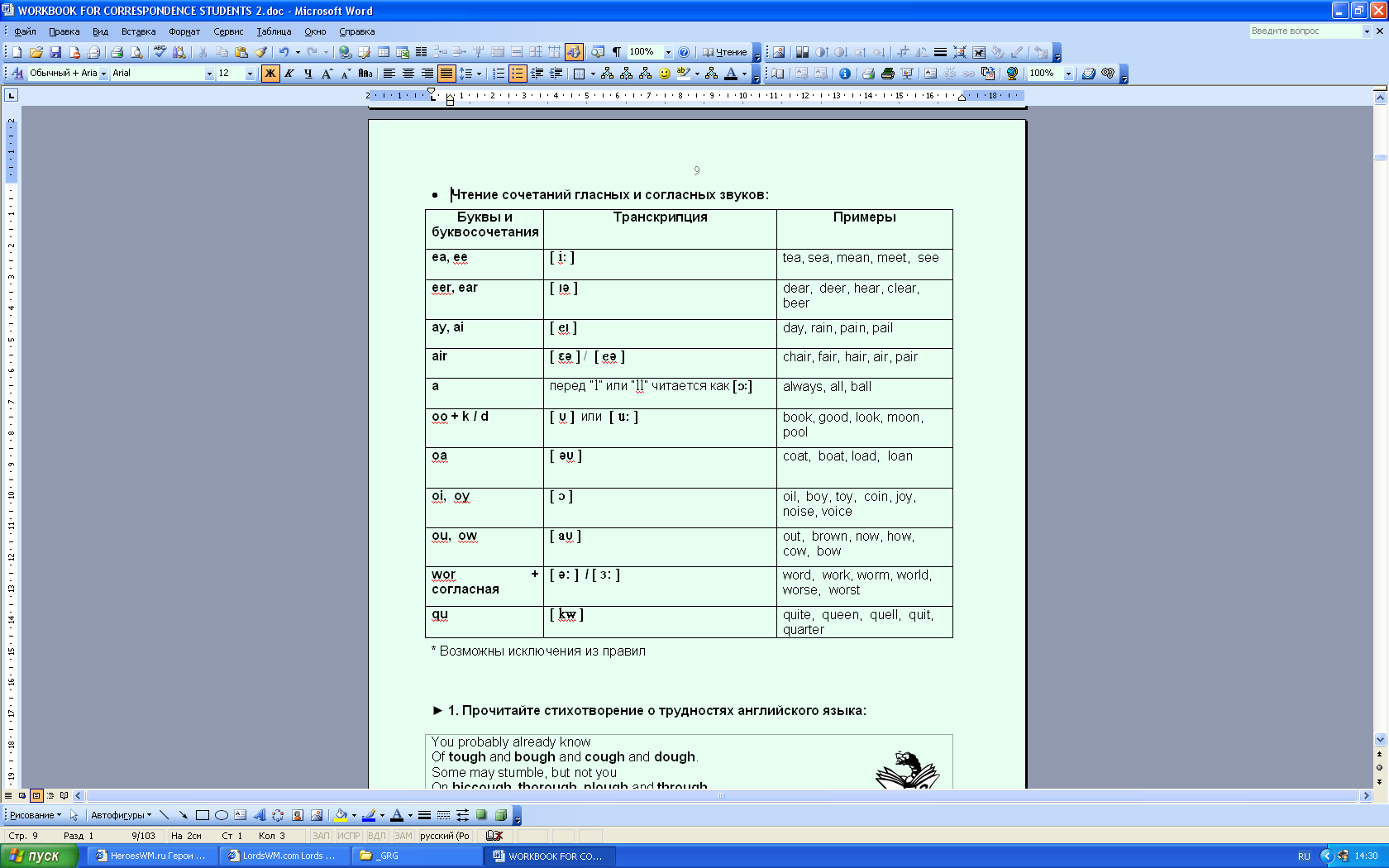Decrease paragraph indent

[x=537, y=74]
